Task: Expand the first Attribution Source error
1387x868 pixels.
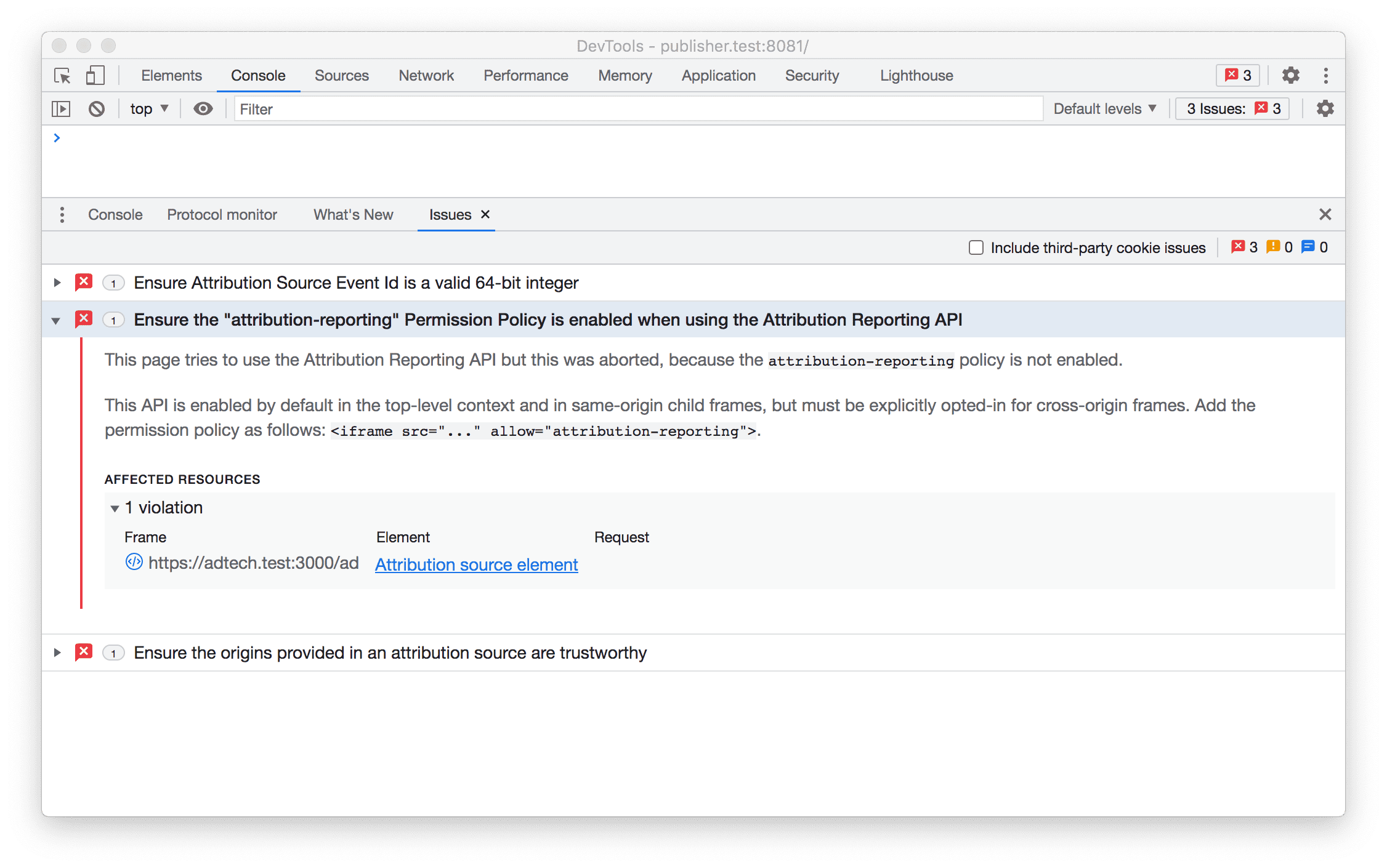Action: coord(58,283)
